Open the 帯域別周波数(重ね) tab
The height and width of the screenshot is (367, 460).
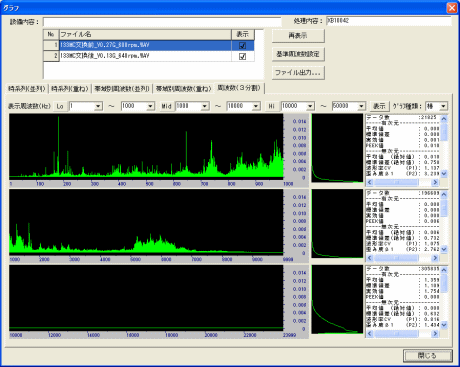point(184,89)
